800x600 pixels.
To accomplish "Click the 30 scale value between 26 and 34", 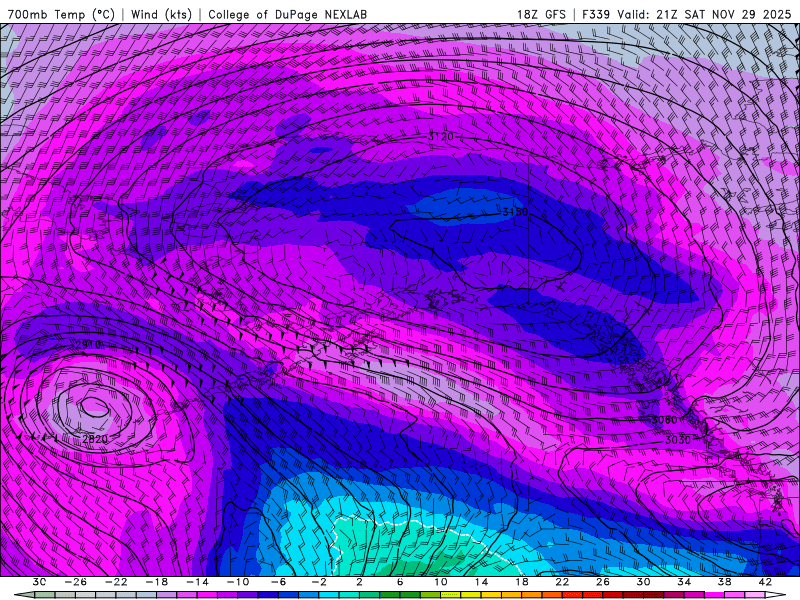I will point(643,582).
